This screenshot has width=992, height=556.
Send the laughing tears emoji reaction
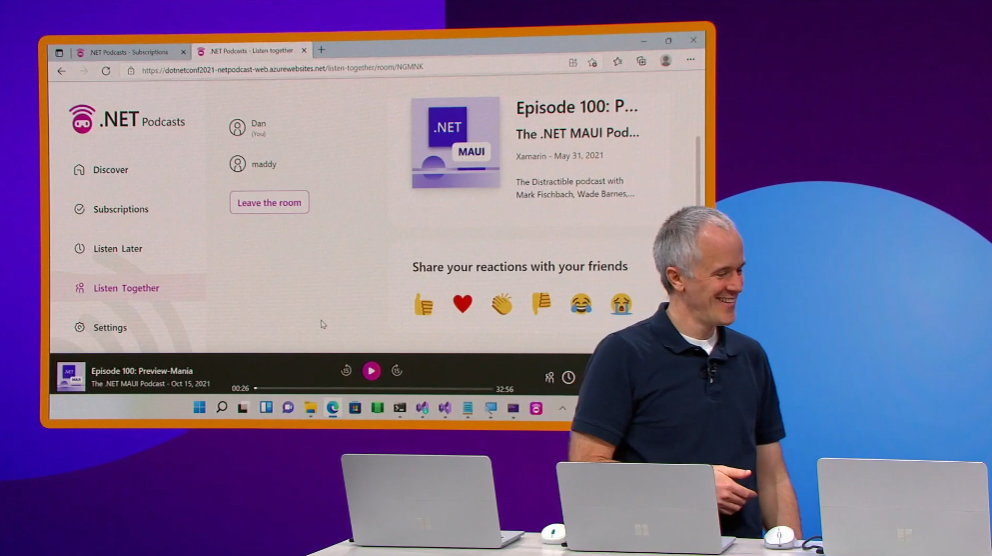[x=581, y=304]
